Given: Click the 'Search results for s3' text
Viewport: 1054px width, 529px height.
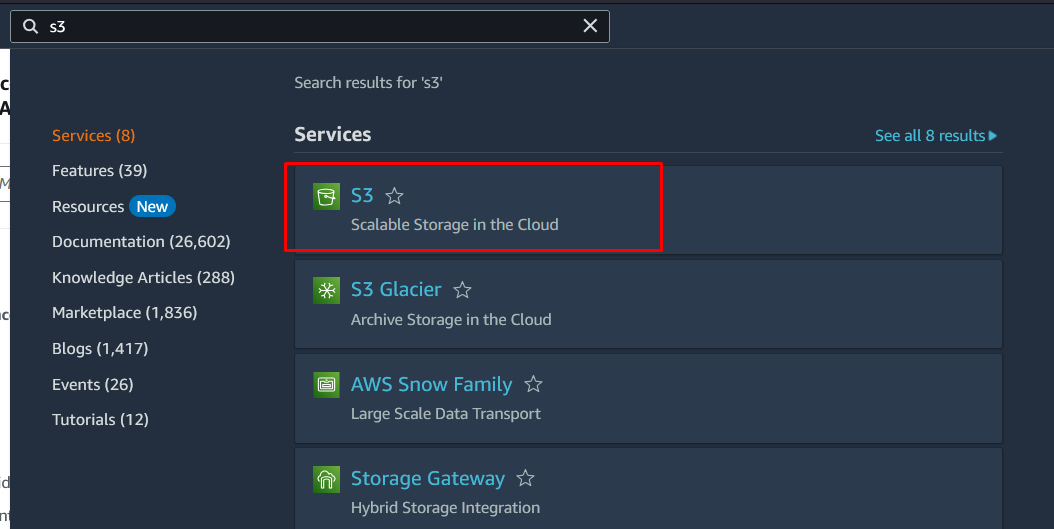Looking at the screenshot, I should [x=368, y=83].
